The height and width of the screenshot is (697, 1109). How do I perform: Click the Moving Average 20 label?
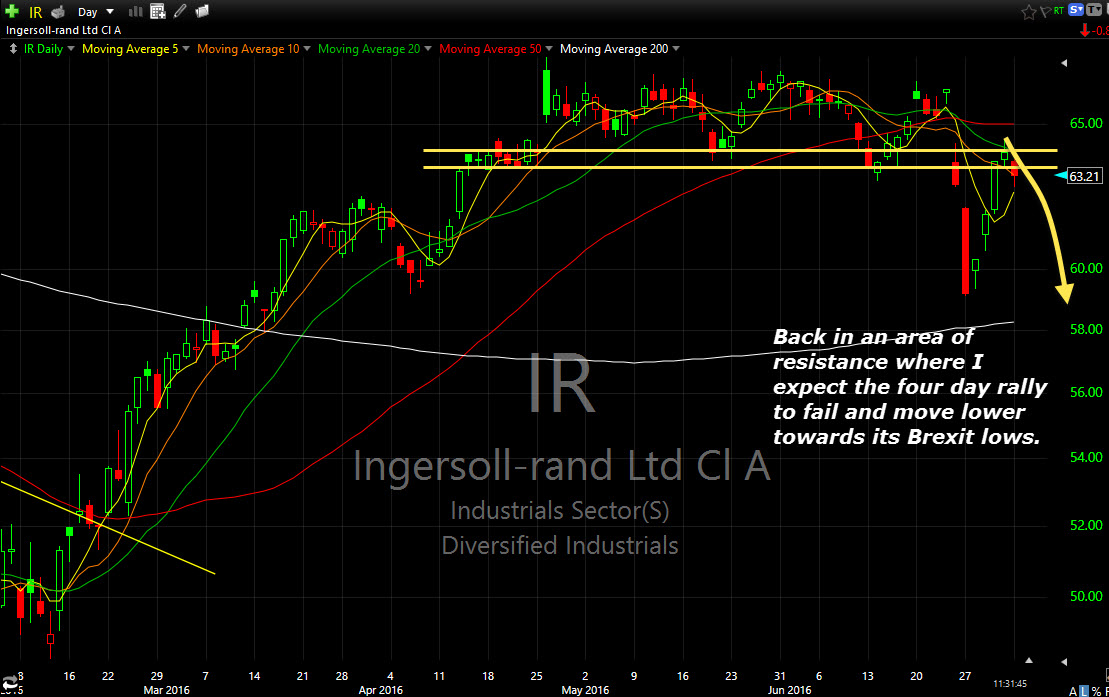[x=369, y=49]
